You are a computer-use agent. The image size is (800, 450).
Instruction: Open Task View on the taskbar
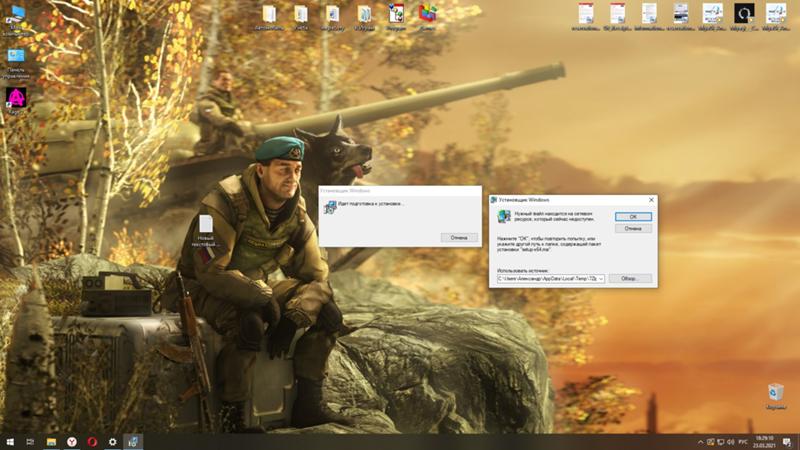30,442
